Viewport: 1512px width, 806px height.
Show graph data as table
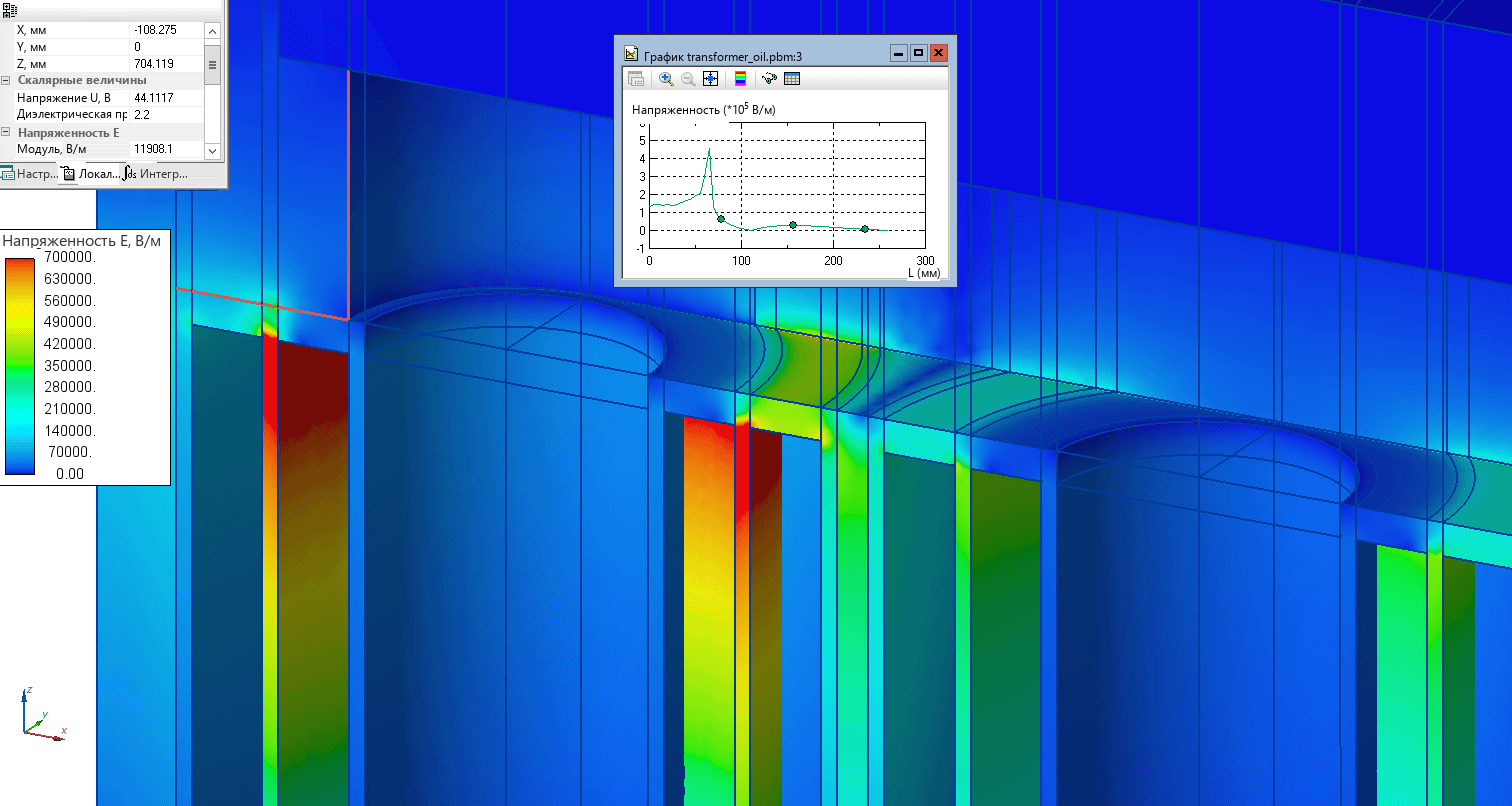pyautogui.click(x=792, y=79)
